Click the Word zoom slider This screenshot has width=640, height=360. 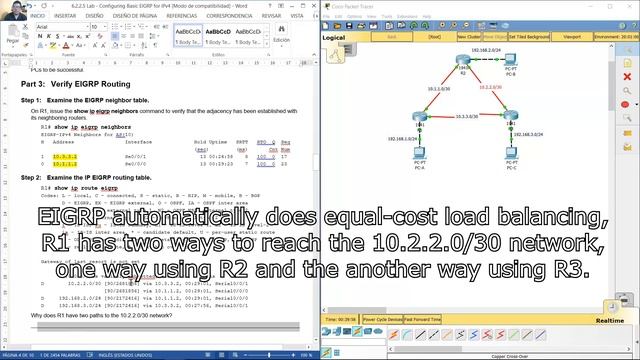tap(269, 355)
